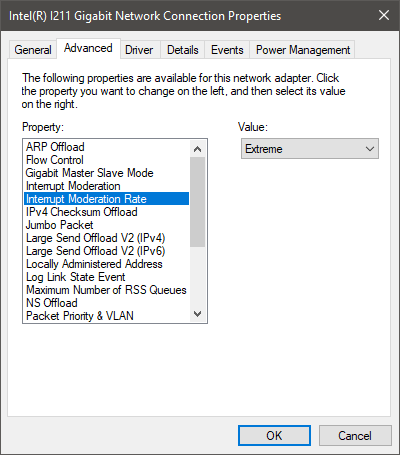The image size is (400, 455).
Task: Click the property list scroll up arrow
Action: pyautogui.click(x=198, y=149)
